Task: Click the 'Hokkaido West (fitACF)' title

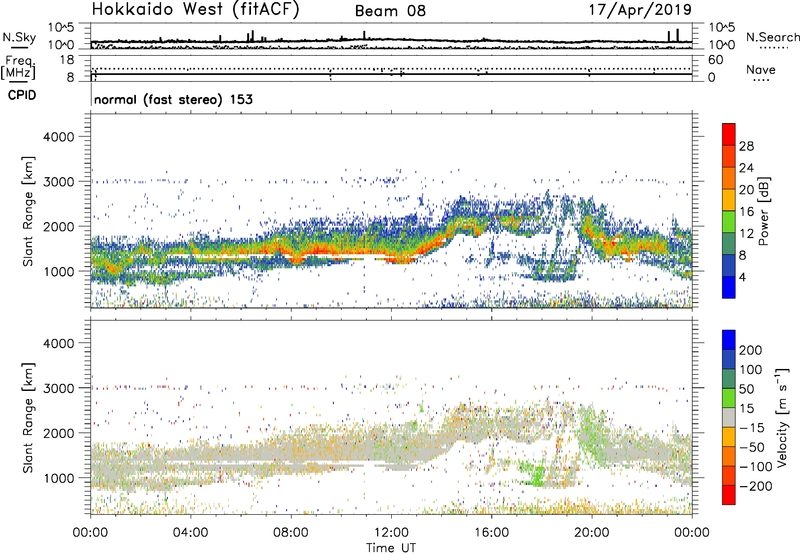Action: point(195,10)
